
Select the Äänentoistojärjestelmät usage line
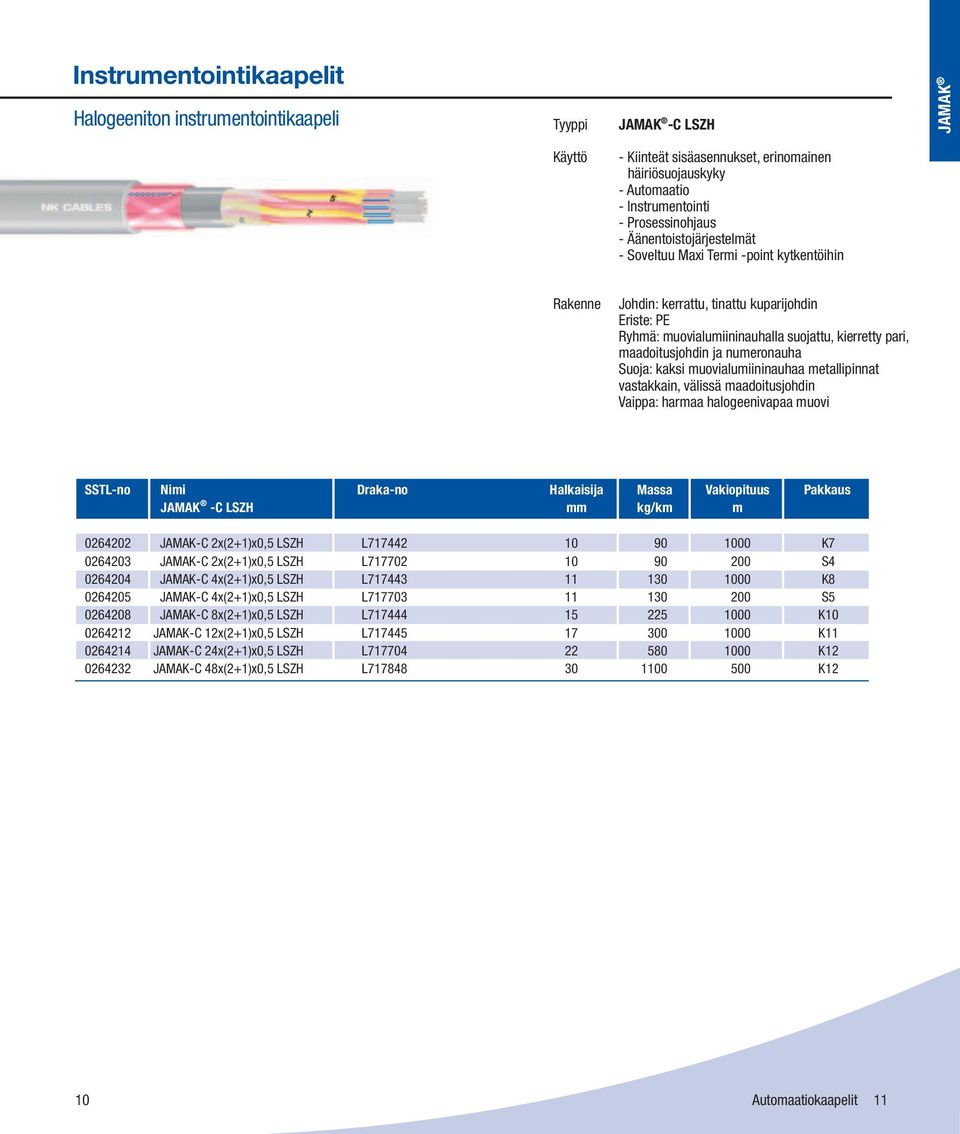[x=687, y=239]
